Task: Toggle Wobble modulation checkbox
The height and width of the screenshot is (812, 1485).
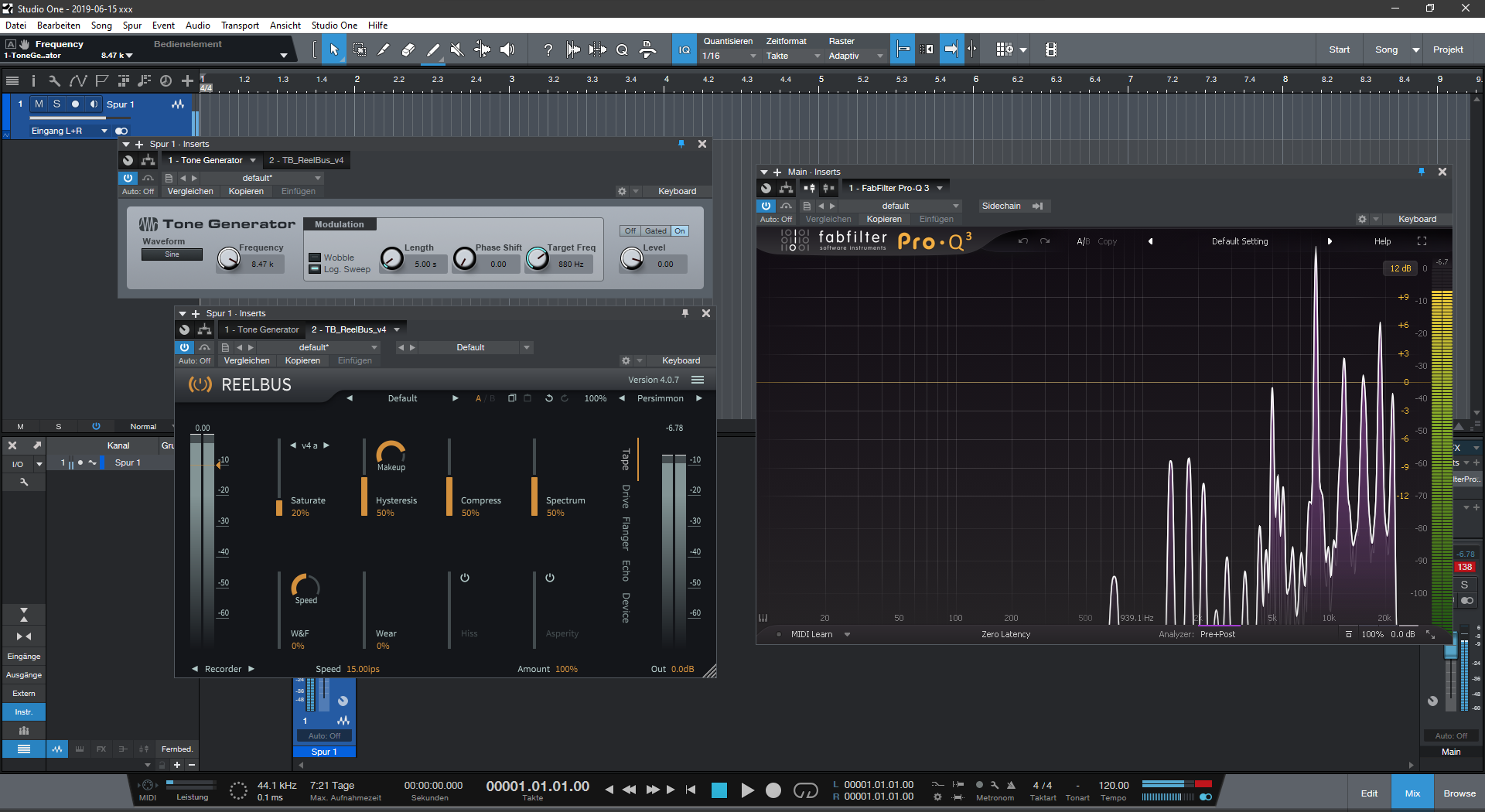Action: [315, 258]
